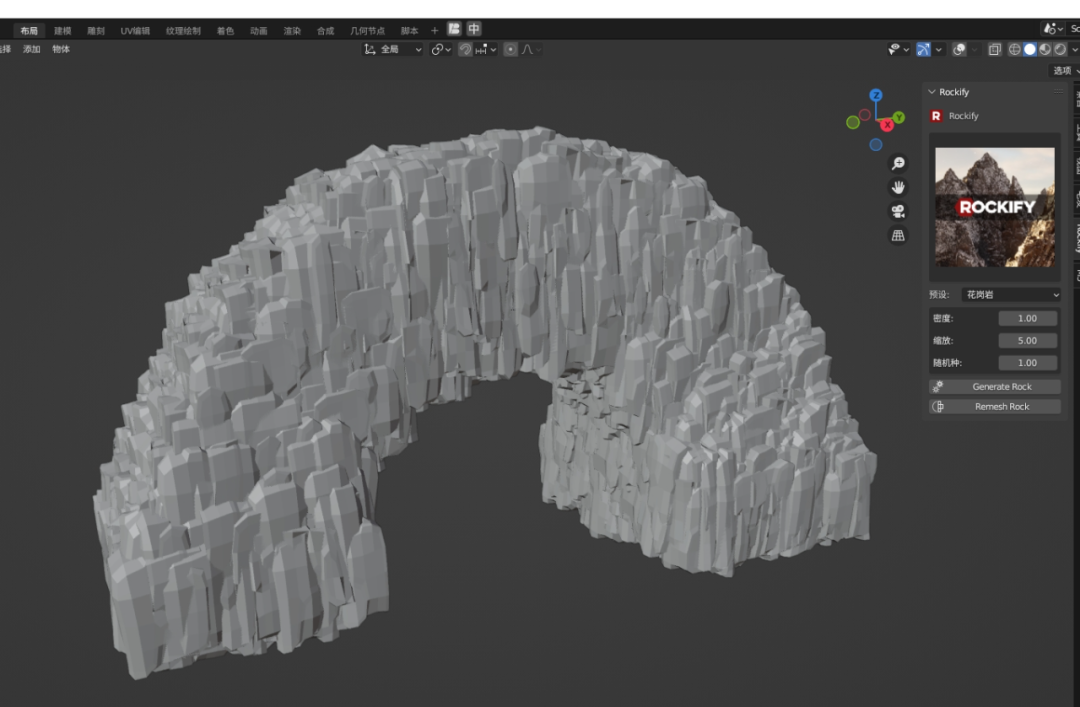This screenshot has width=1080, height=707.
Task: Open the 花岗岩 preset dropdown
Action: 1010,295
